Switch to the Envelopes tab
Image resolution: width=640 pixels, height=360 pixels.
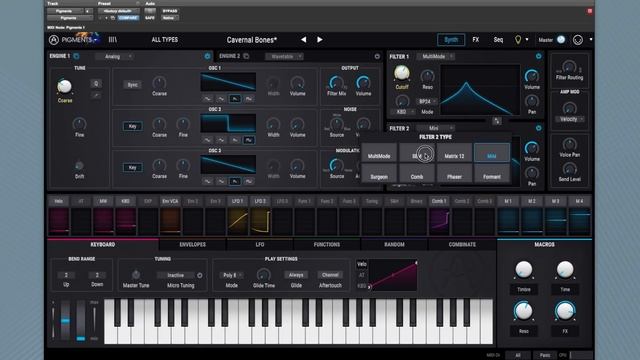(x=192, y=244)
